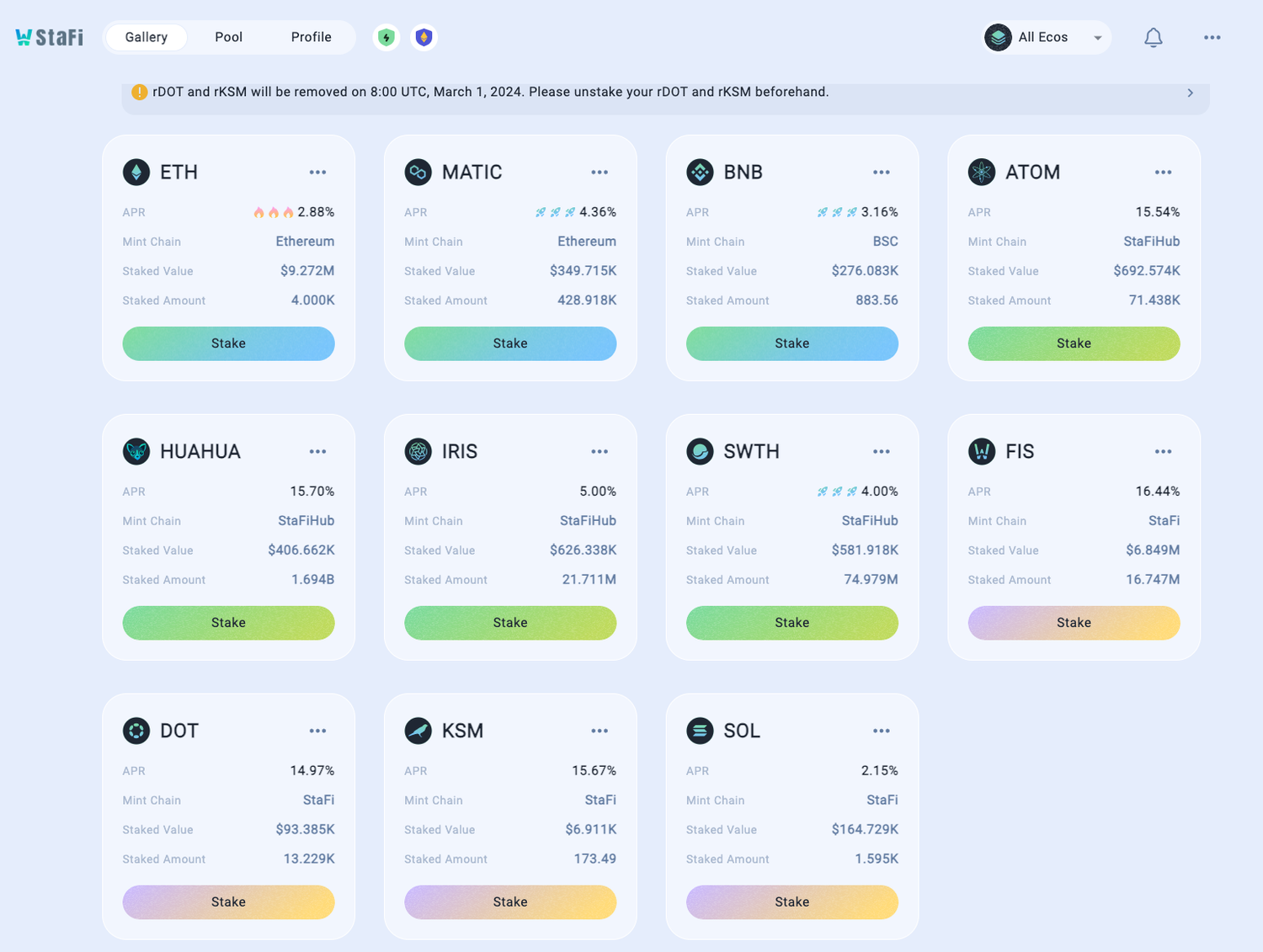Open the Profile tab
This screenshot has width=1263, height=952.
(x=311, y=37)
